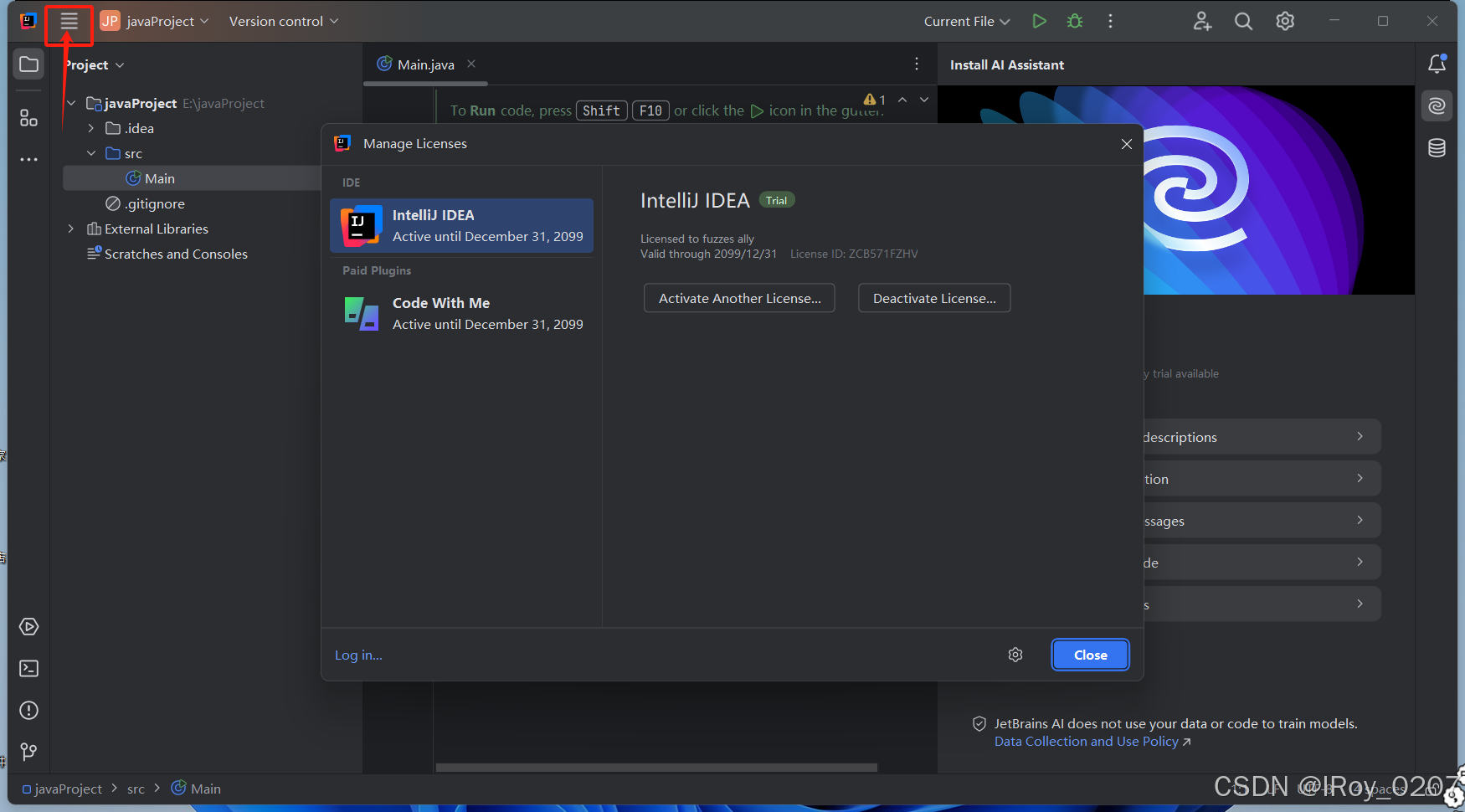This screenshot has width=1465, height=812.
Task: Click the Log in link
Action: (358, 655)
